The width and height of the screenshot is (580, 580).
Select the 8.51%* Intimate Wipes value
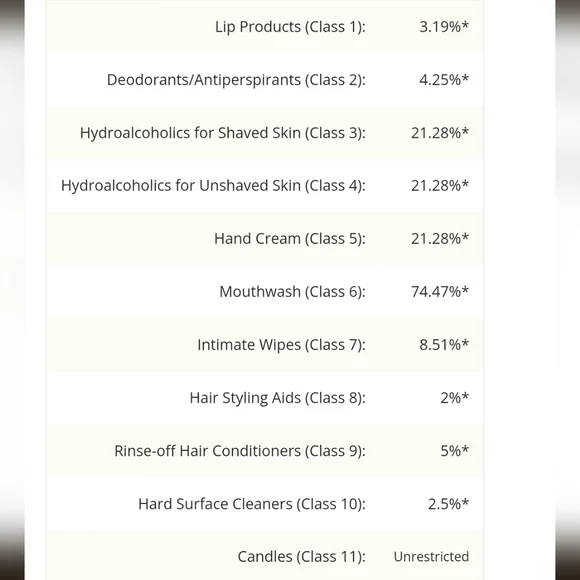tap(444, 344)
